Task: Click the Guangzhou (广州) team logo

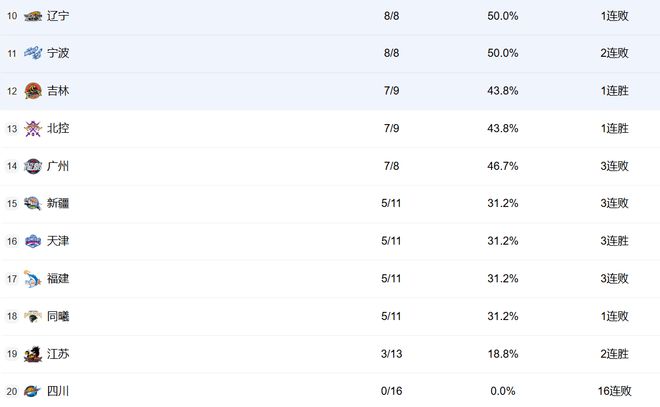Action: (x=33, y=166)
